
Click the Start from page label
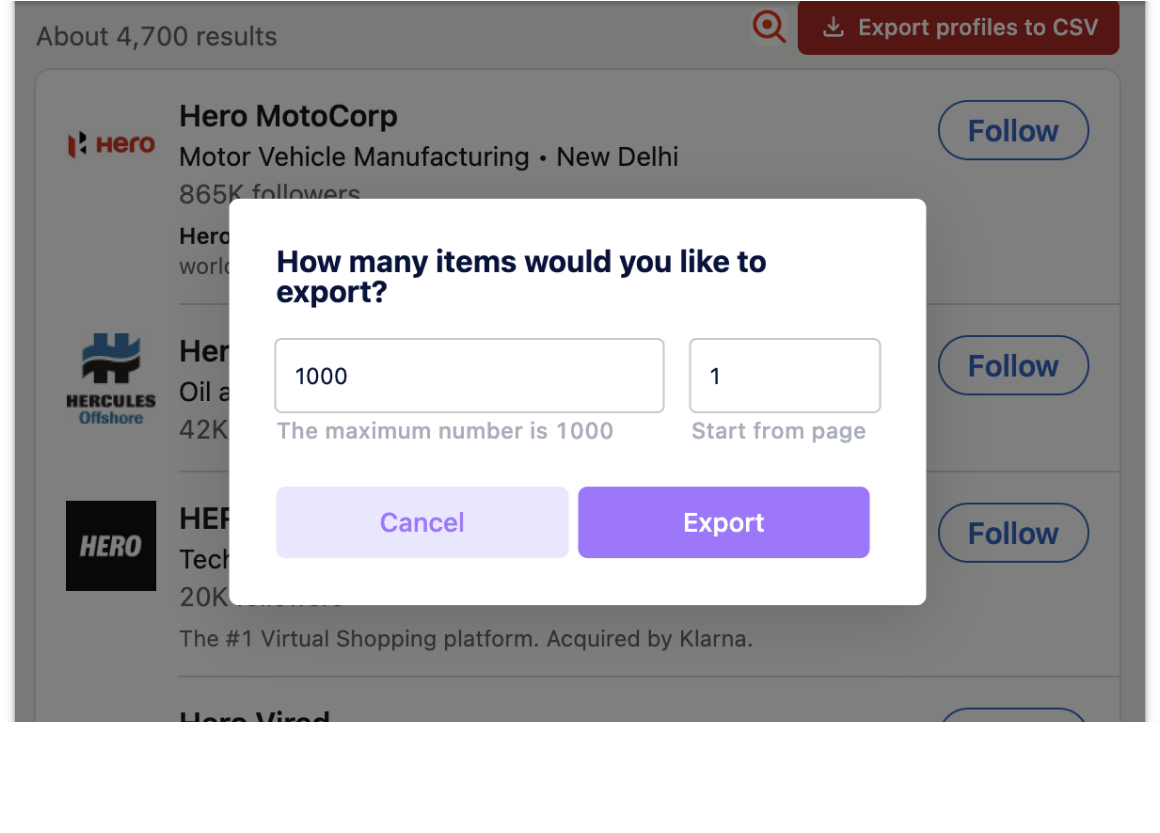click(x=778, y=431)
